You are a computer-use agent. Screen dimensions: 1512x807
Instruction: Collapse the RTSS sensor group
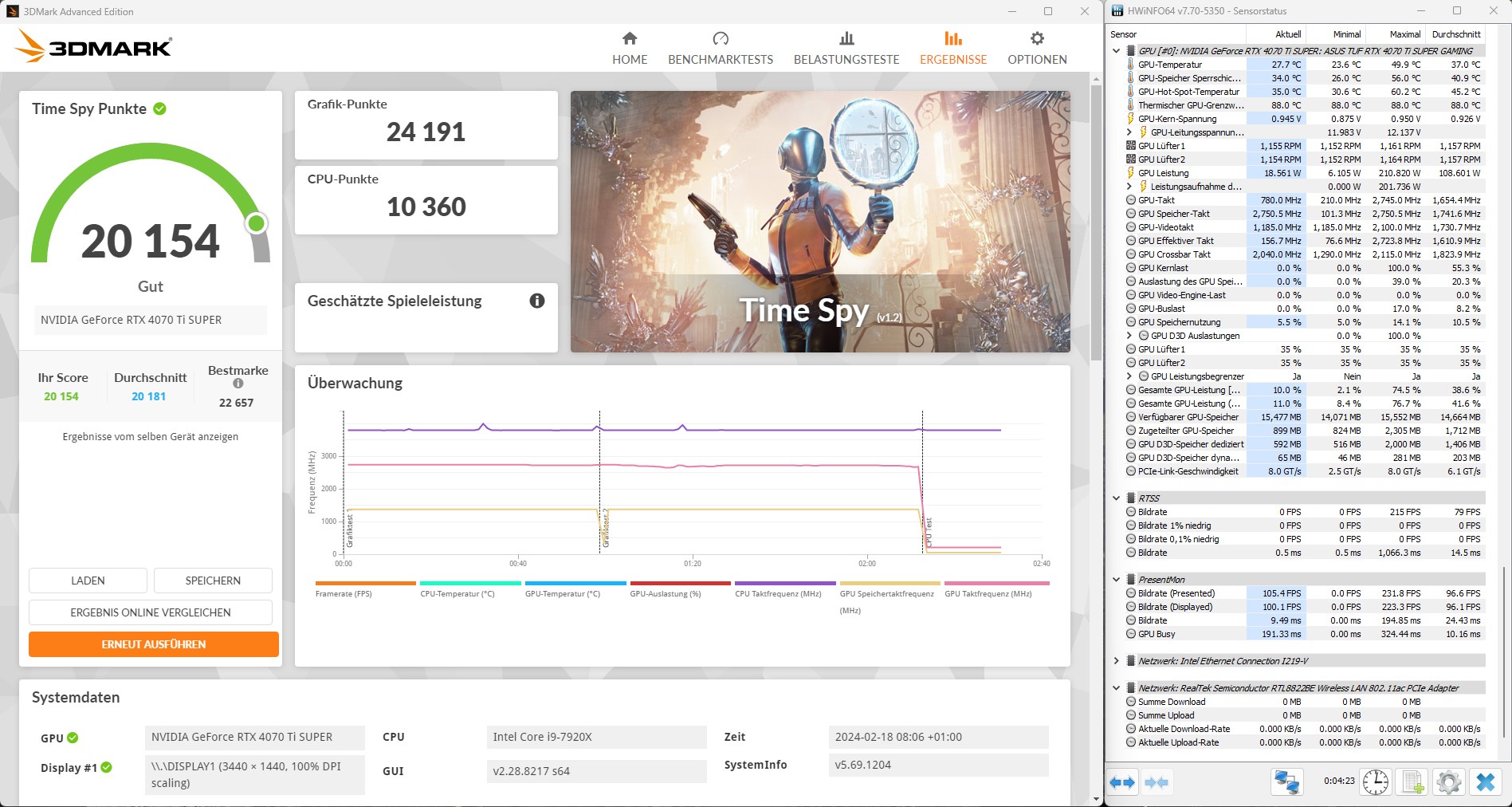[x=1117, y=498]
